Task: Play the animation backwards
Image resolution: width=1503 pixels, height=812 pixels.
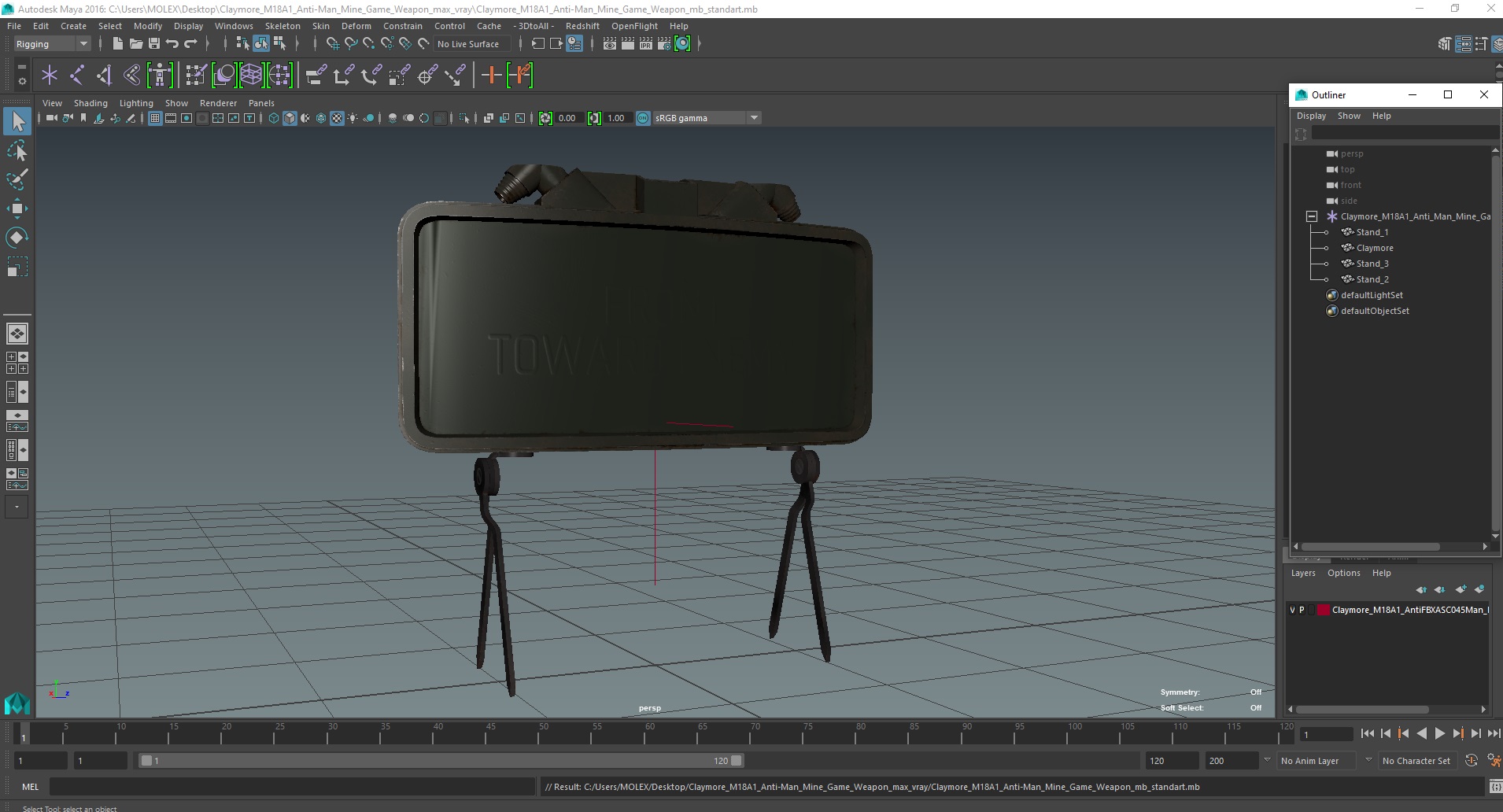Action: (1421, 733)
